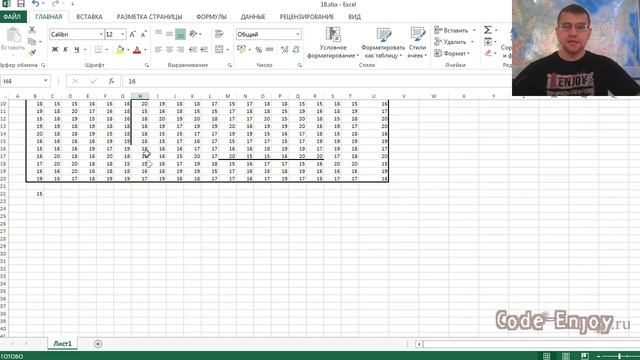Add a new sheet with the plus button
The width and height of the screenshot is (640, 360).
tap(98, 344)
